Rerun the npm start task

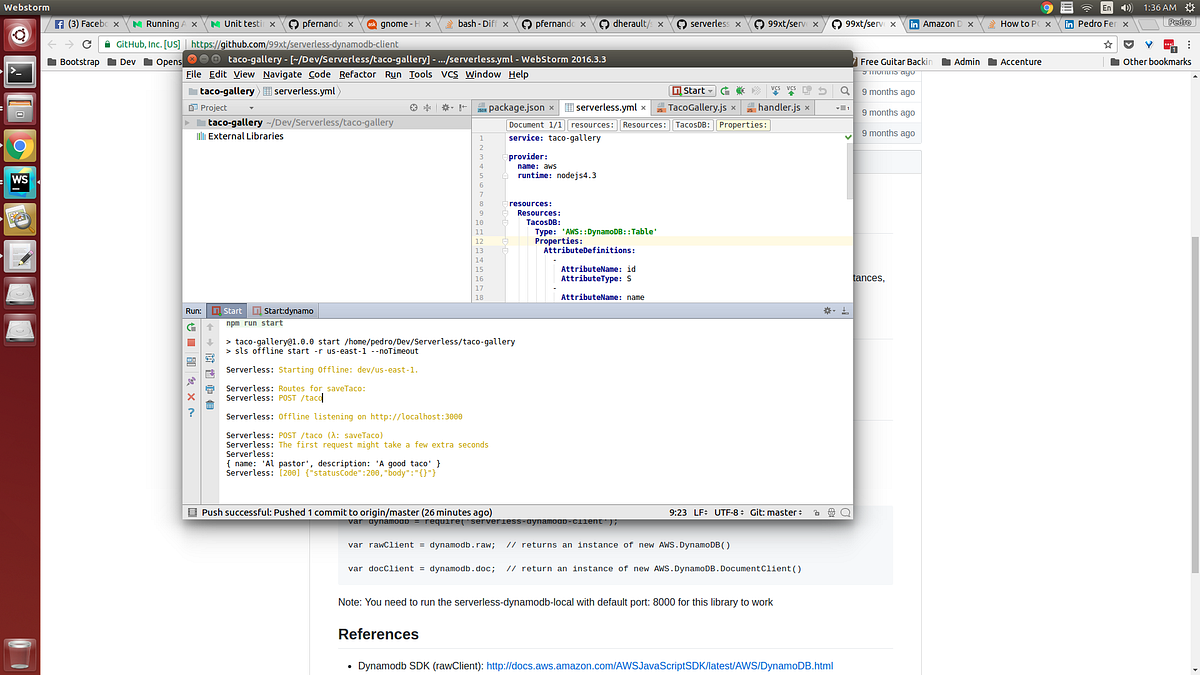[x=190, y=328]
